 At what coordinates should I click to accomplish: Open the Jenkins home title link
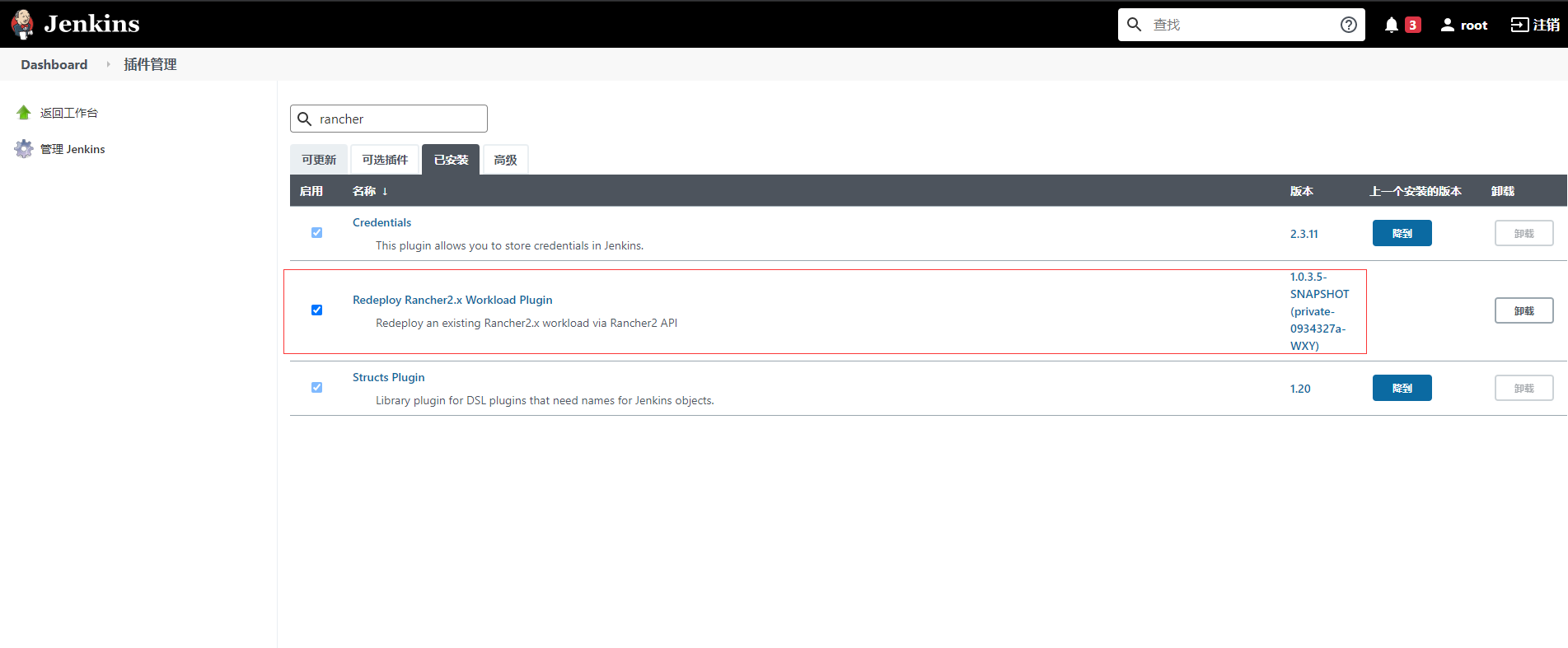tap(91, 24)
